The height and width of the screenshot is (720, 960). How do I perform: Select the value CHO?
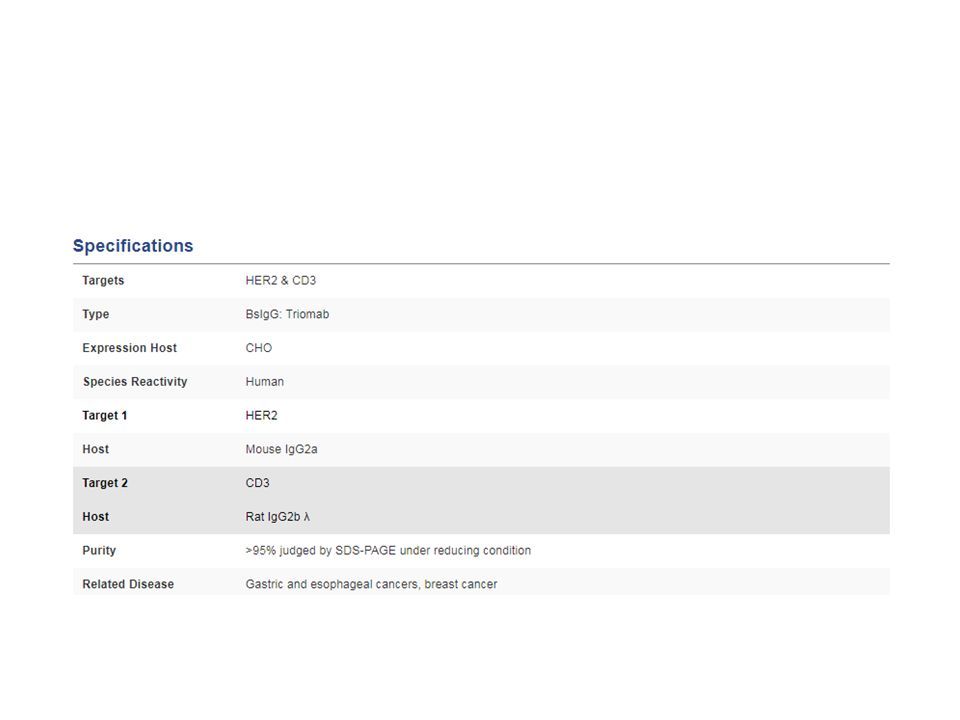(258, 348)
